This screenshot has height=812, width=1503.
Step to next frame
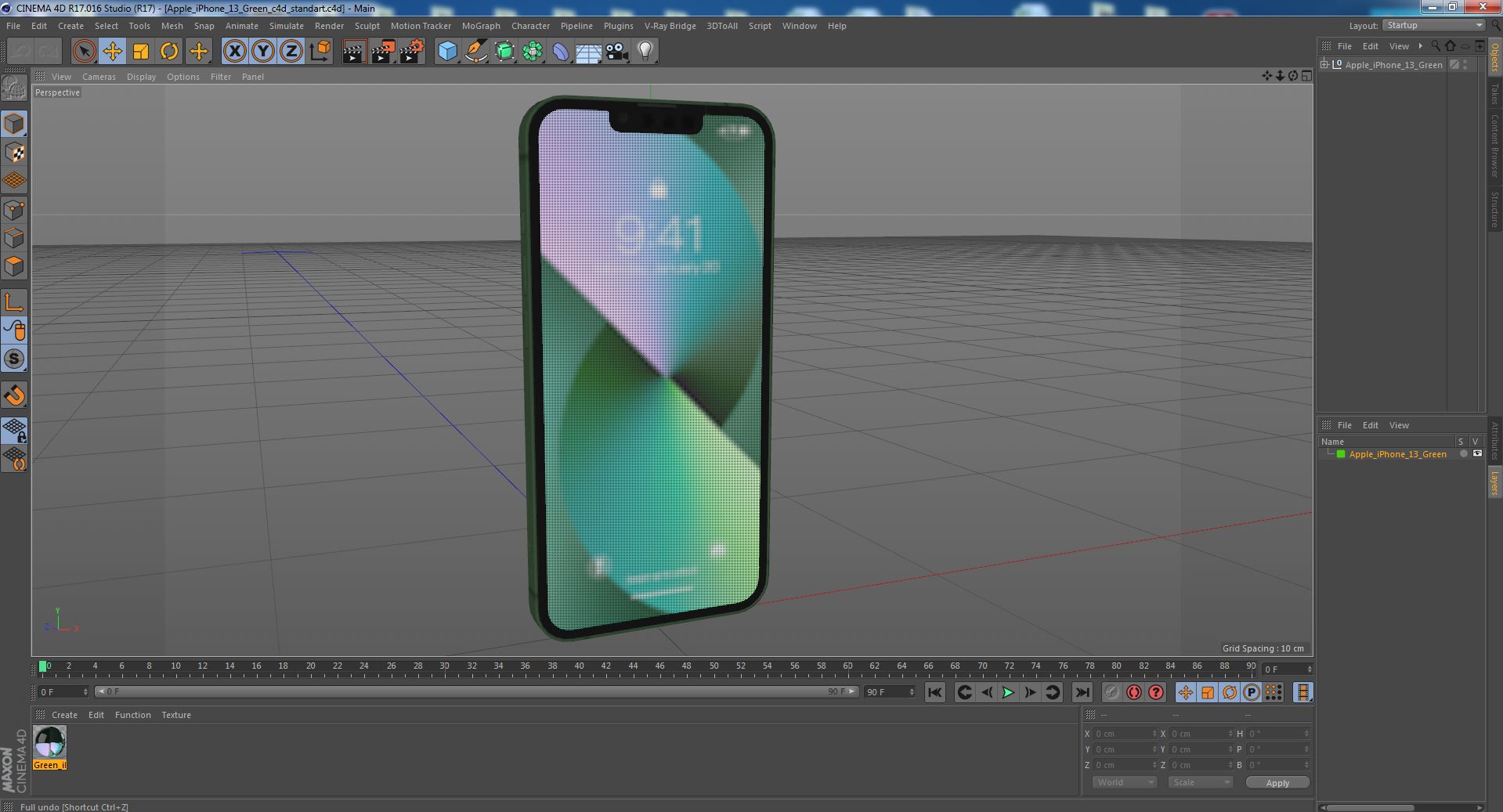coord(1031,692)
